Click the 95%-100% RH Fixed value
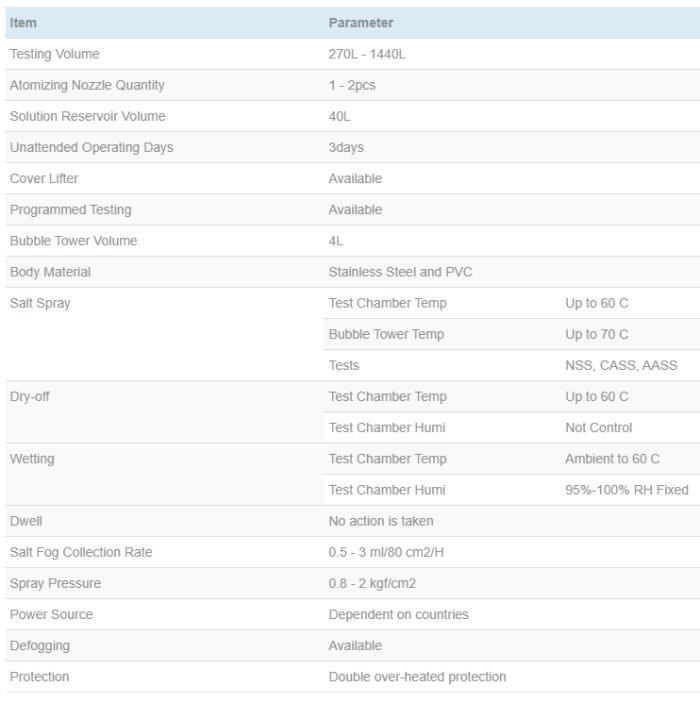 point(627,489)
